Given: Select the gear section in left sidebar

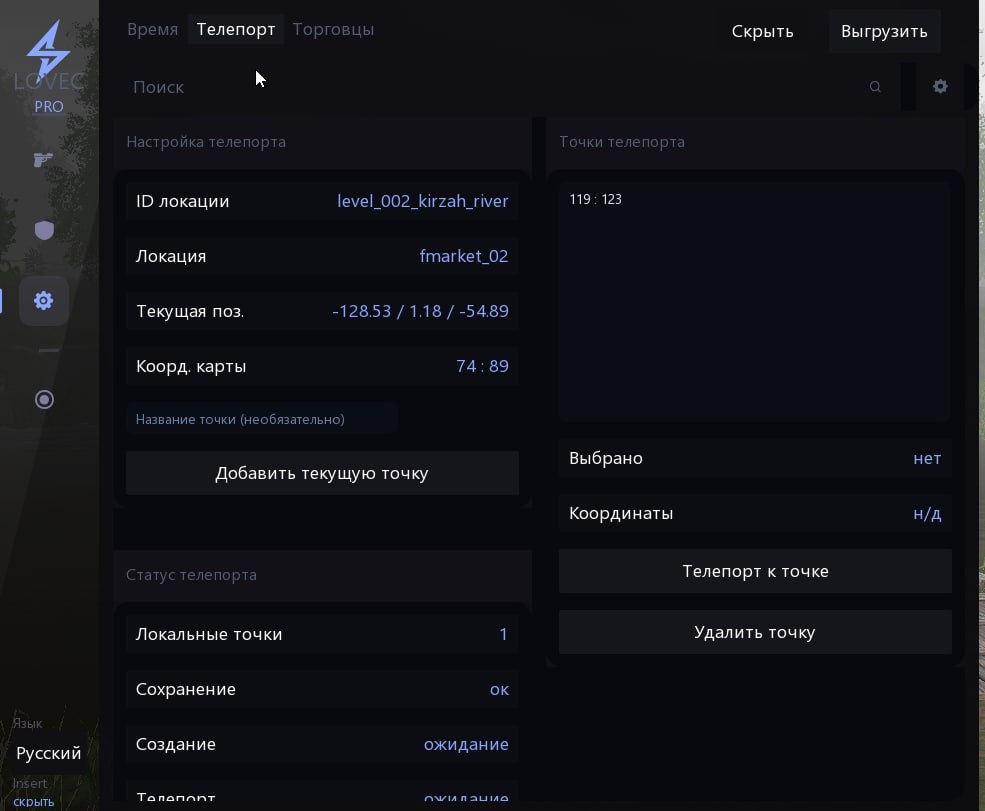Looking at the screenshot, I should [x=44, y=300].
